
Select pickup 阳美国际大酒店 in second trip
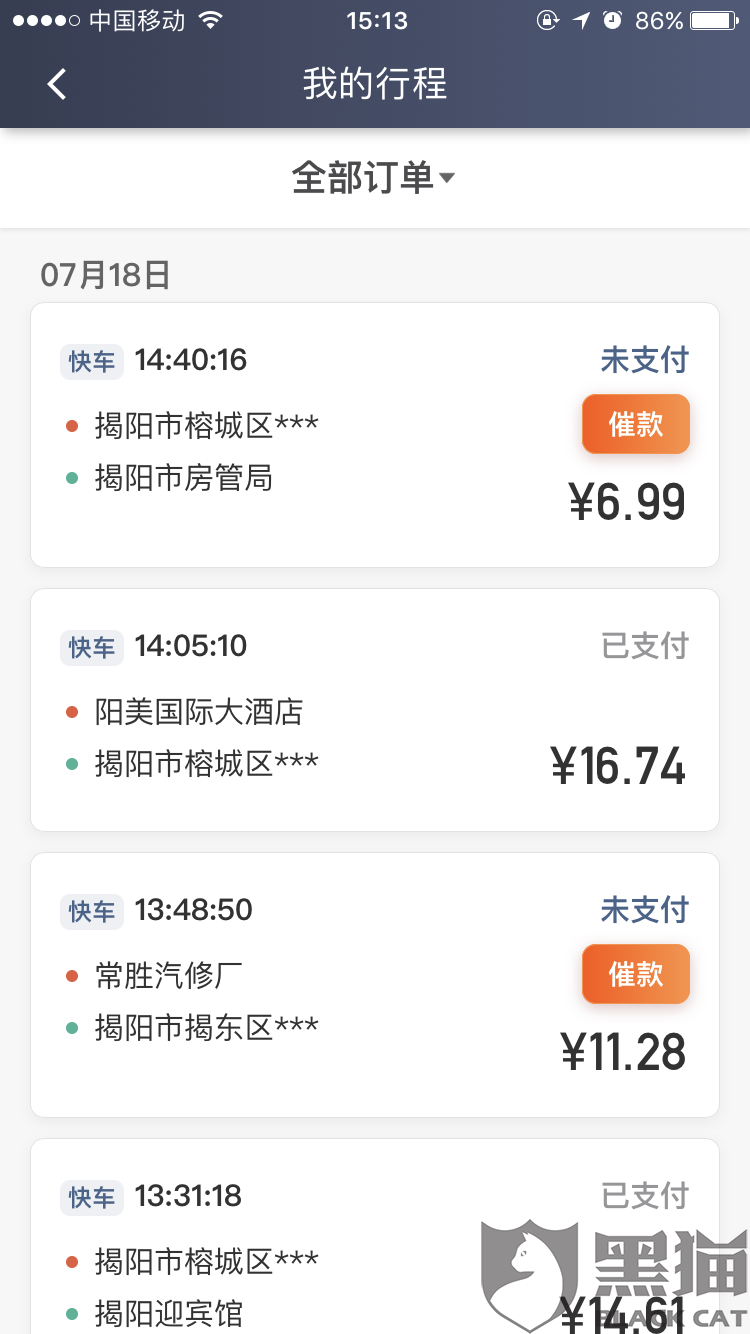198,712
